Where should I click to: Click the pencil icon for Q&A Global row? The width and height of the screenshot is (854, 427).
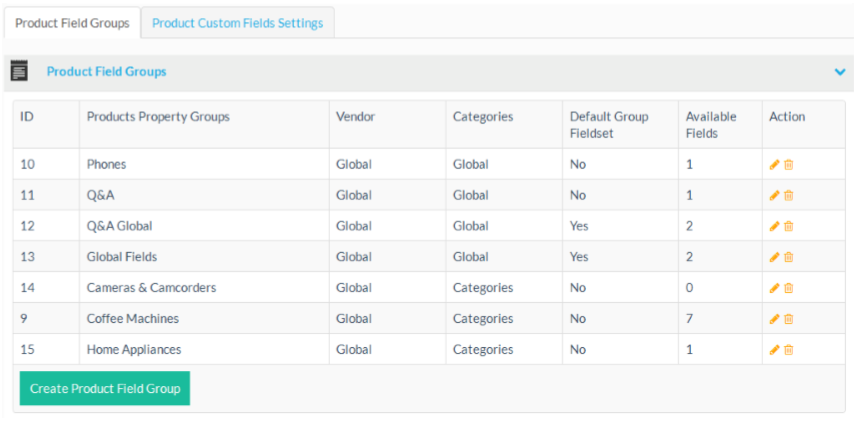(x=774, y=227)
